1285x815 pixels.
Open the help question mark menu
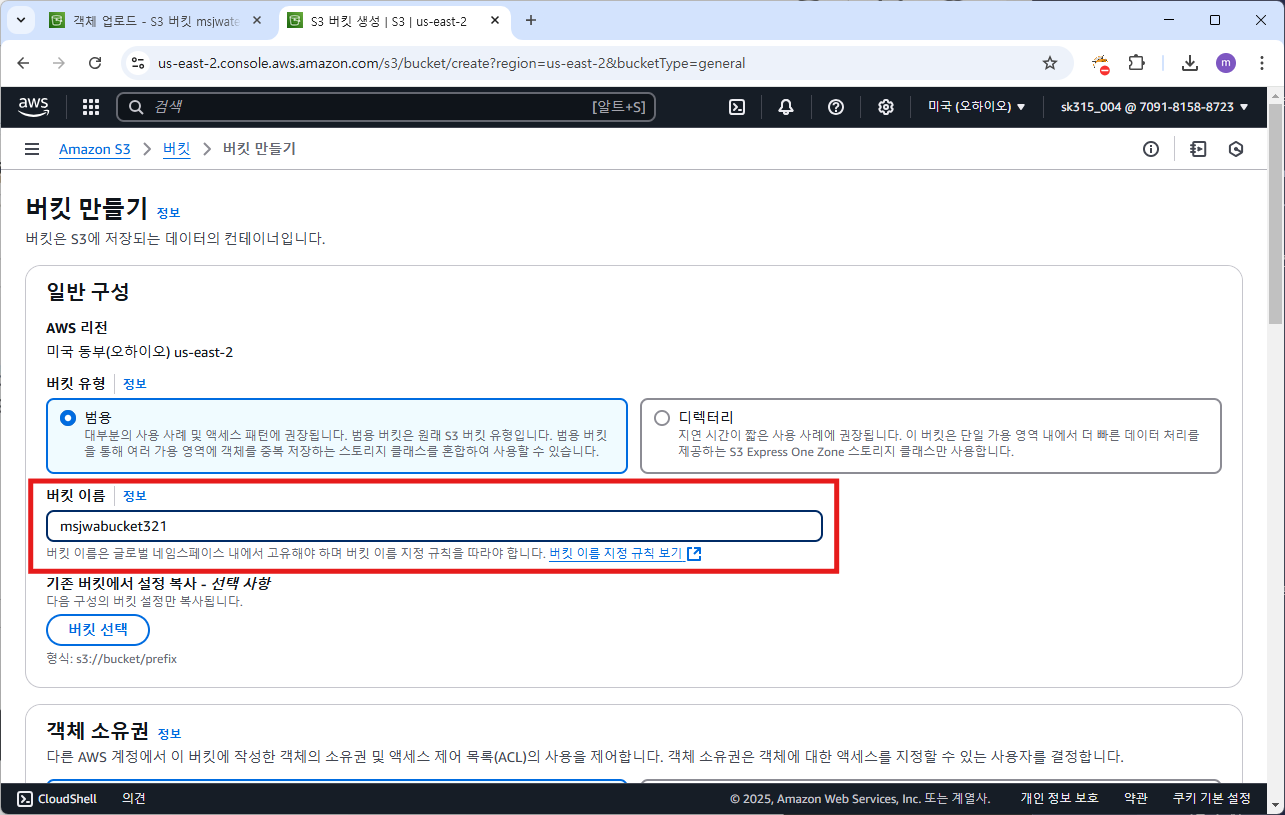(x=836, y=107)
